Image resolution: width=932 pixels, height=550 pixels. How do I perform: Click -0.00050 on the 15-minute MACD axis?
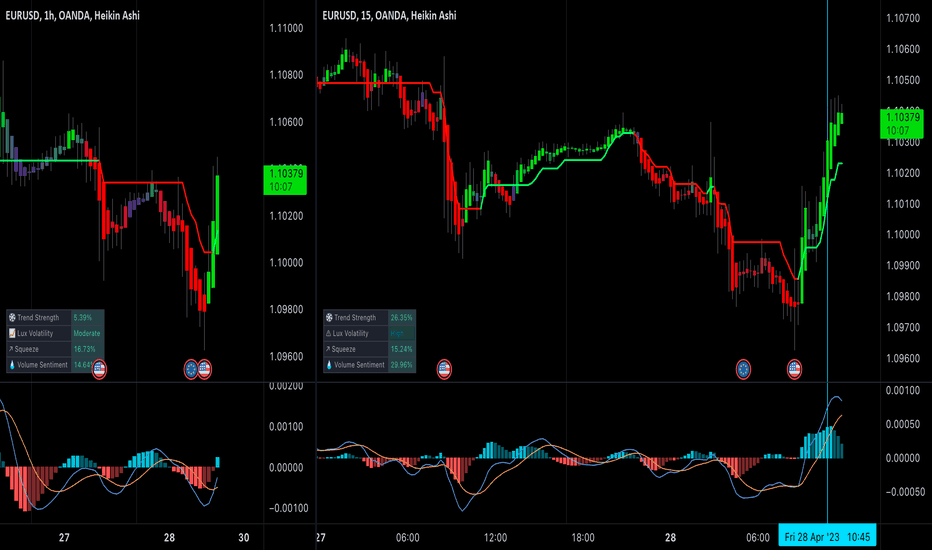tap(905, 492)
